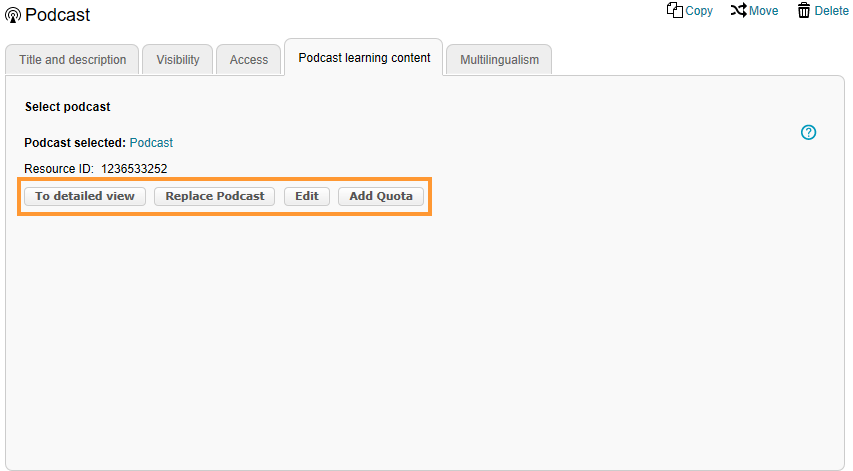Click the Podcast page title text

coord(57,15)
